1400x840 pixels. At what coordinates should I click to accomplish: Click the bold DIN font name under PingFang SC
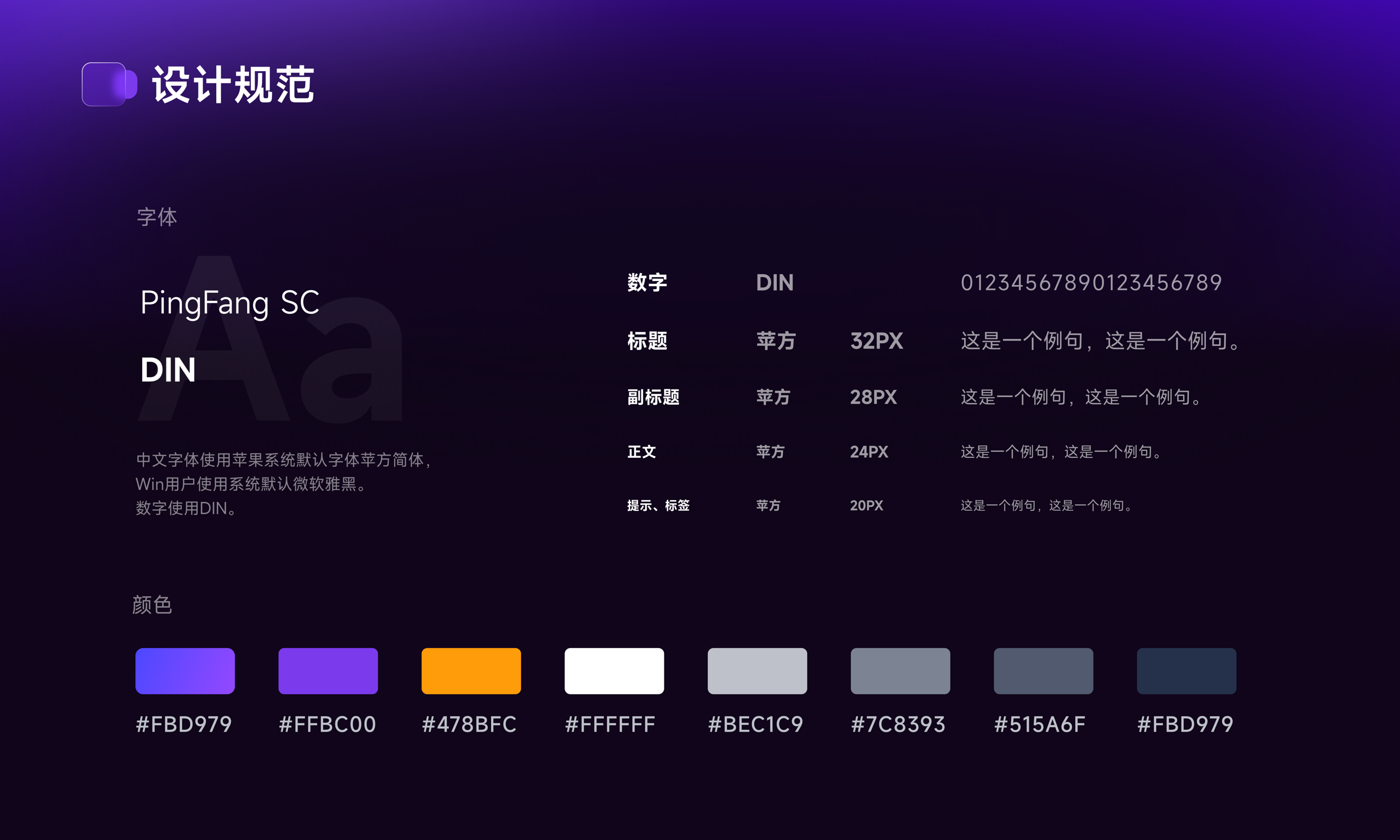(x=168, y=370)
